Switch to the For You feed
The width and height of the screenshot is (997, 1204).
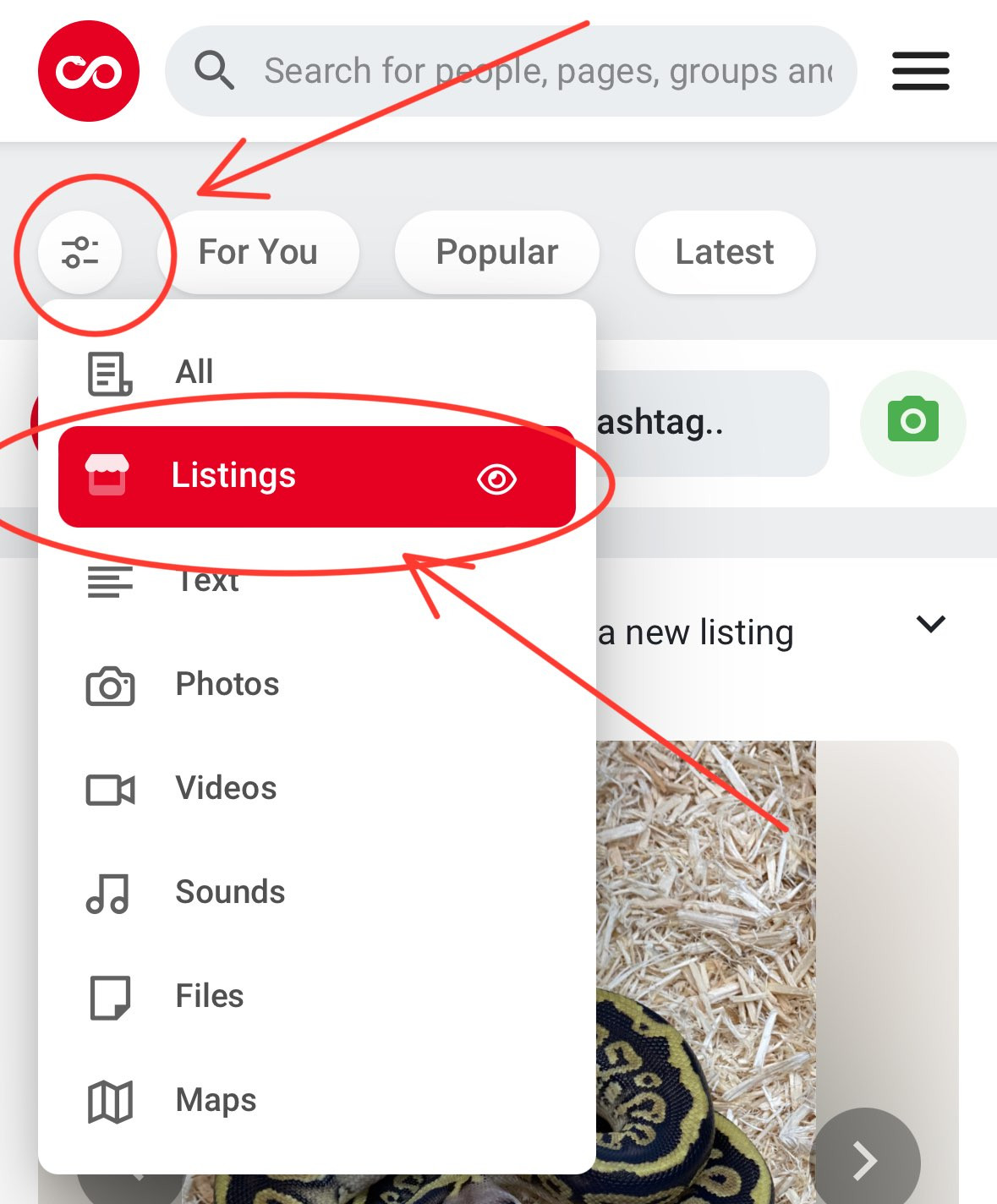tap(258, 252)
